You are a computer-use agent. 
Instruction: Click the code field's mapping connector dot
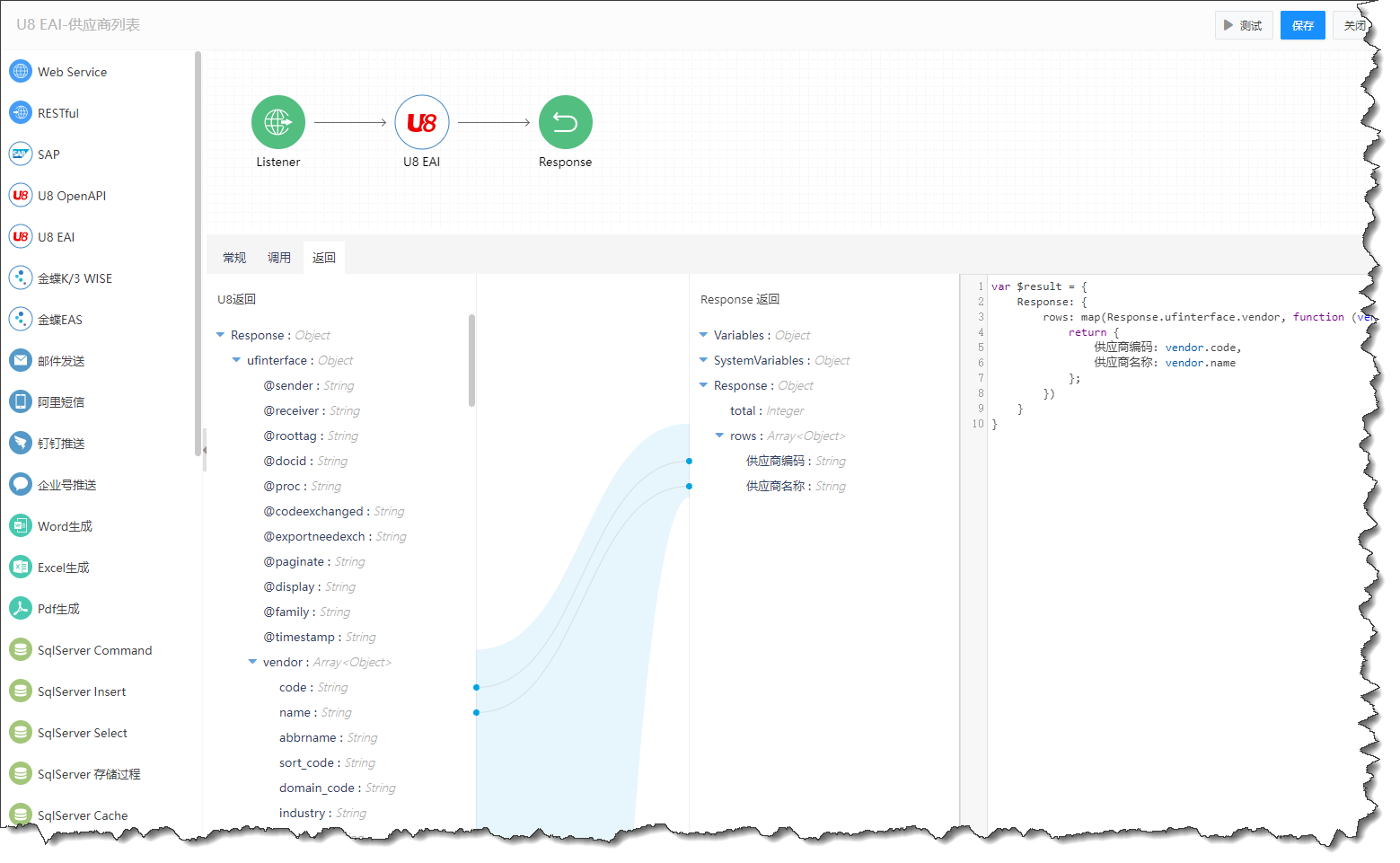coord(476,687)
